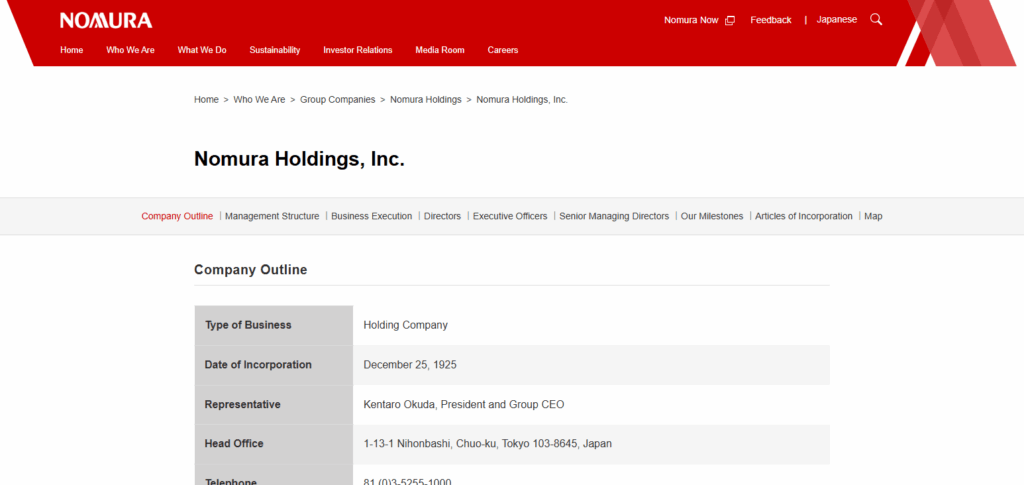Click the Nomura Now external link icon
This screenshot has height=485, width=1024.
point(730,20)
